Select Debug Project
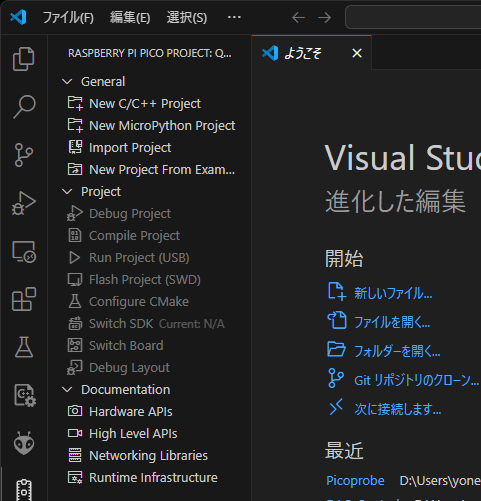 click(149, 214)
